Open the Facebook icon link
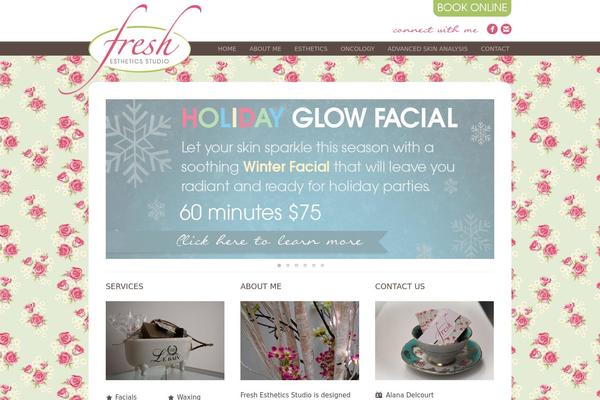This screenshot has height=400, width=600. (492, 29)
